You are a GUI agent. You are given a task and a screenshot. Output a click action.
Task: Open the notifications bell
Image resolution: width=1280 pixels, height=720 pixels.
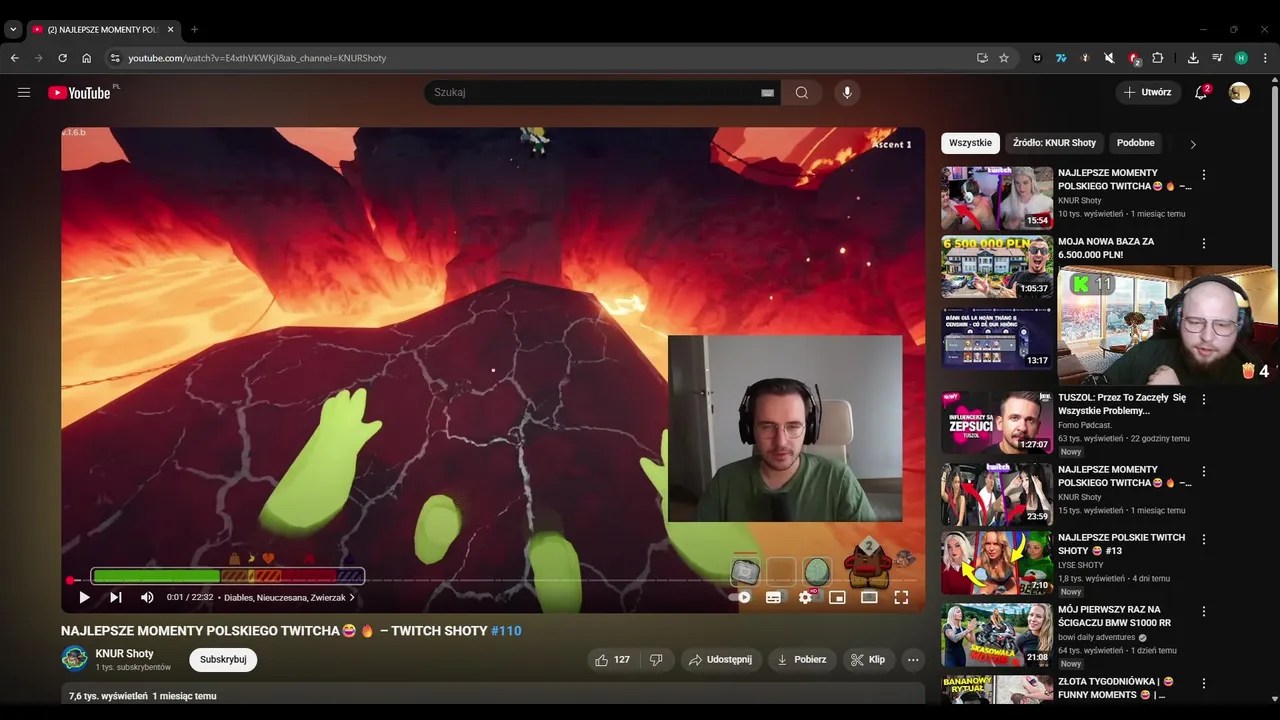[x=1201, y=92]
